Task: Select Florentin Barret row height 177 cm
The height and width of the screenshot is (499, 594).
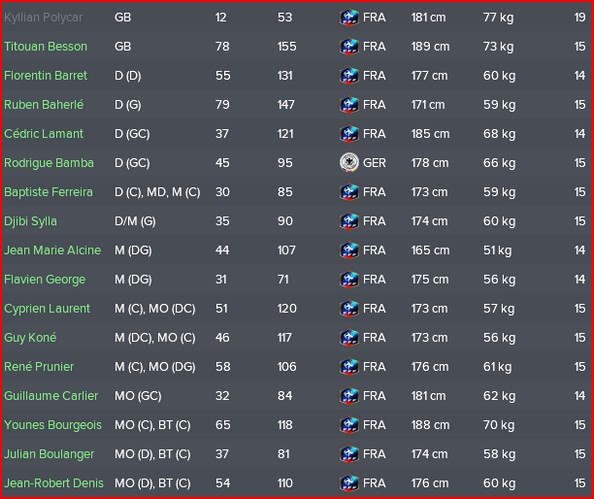Action: tap(429, 76)
